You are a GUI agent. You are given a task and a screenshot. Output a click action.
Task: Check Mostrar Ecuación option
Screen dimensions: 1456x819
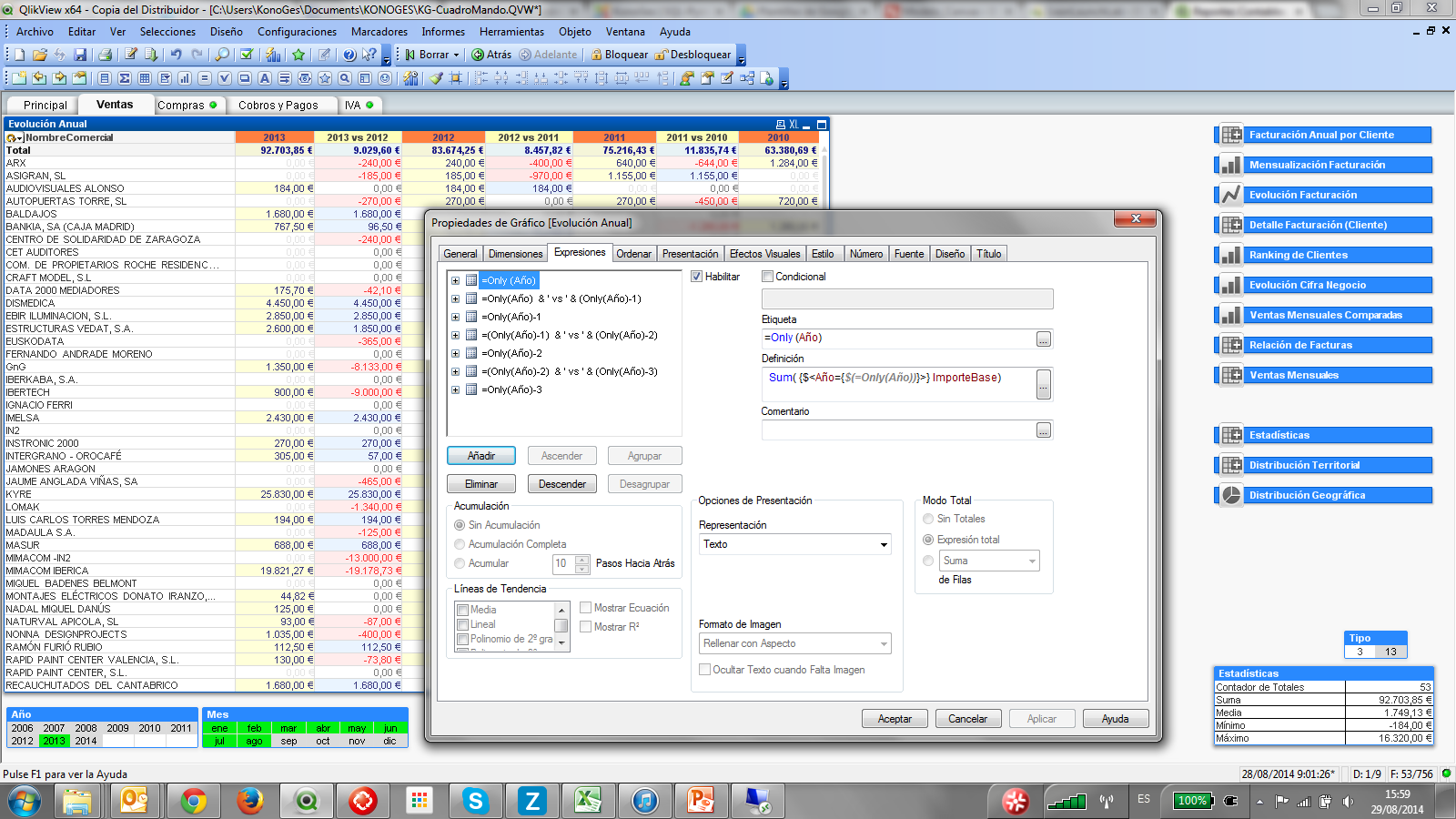click(586, 608)
